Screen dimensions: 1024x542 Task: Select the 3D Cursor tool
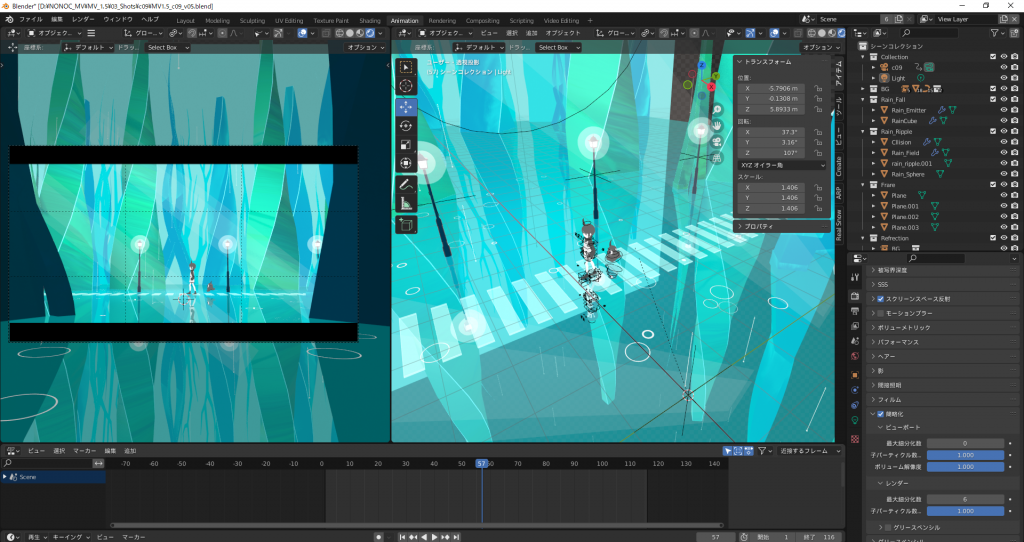tap(406, 86)
